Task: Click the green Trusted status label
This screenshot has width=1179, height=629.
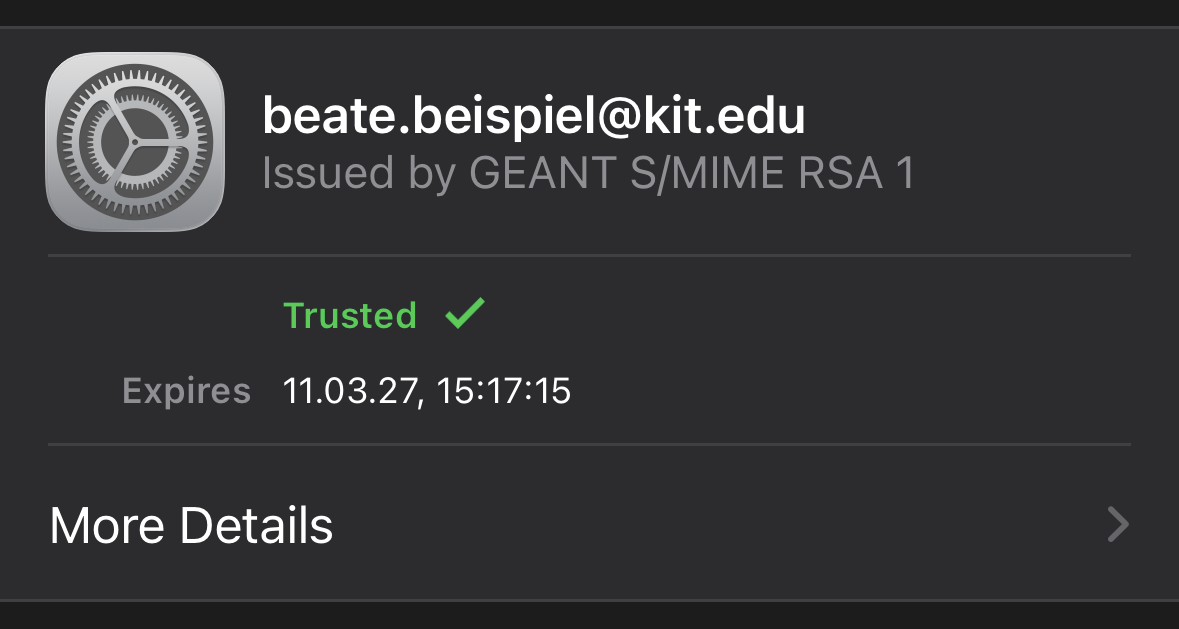Action: click(350, 315)
